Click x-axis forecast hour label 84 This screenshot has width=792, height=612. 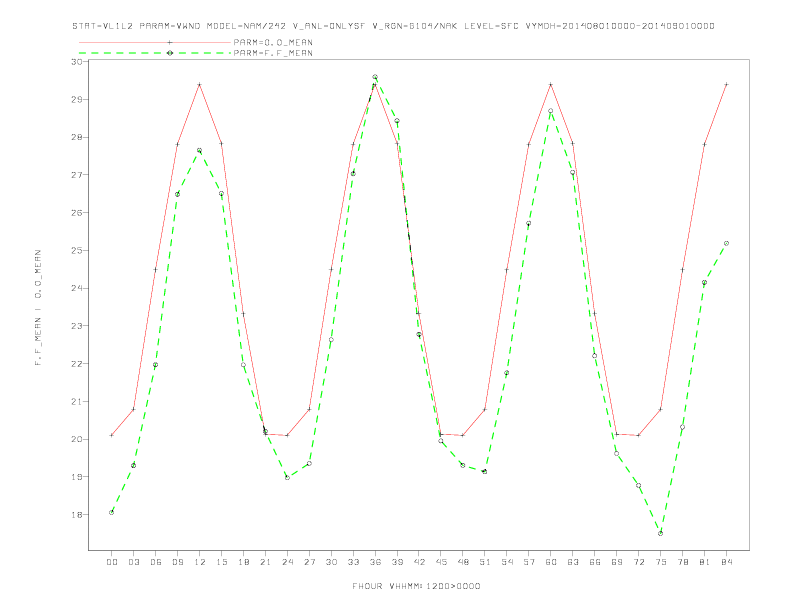[x=726, y=562]
